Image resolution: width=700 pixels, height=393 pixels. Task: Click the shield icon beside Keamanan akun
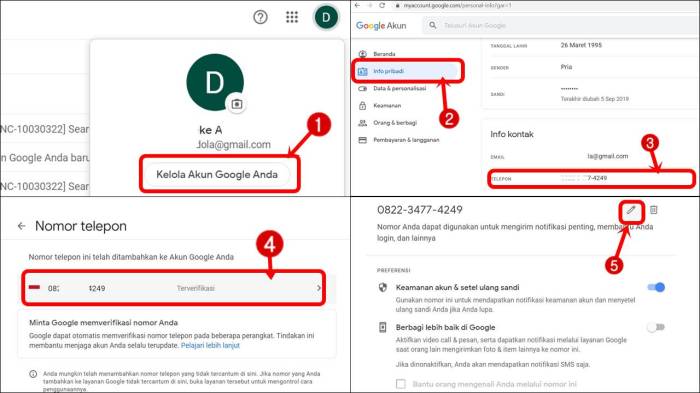383,287
